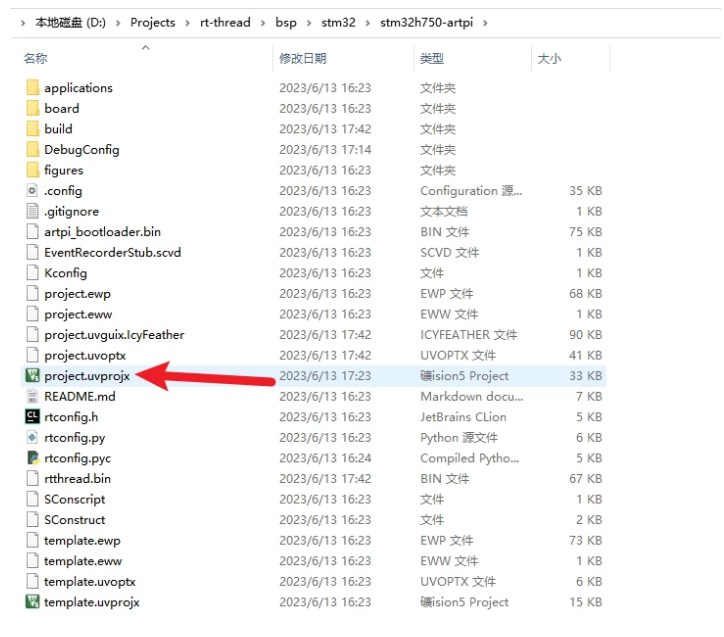Image resolution: width=724 pixels, height=637 pixels.
Task: Click the EventRecorderStub.scvd file icon
Action: (32, 252)
